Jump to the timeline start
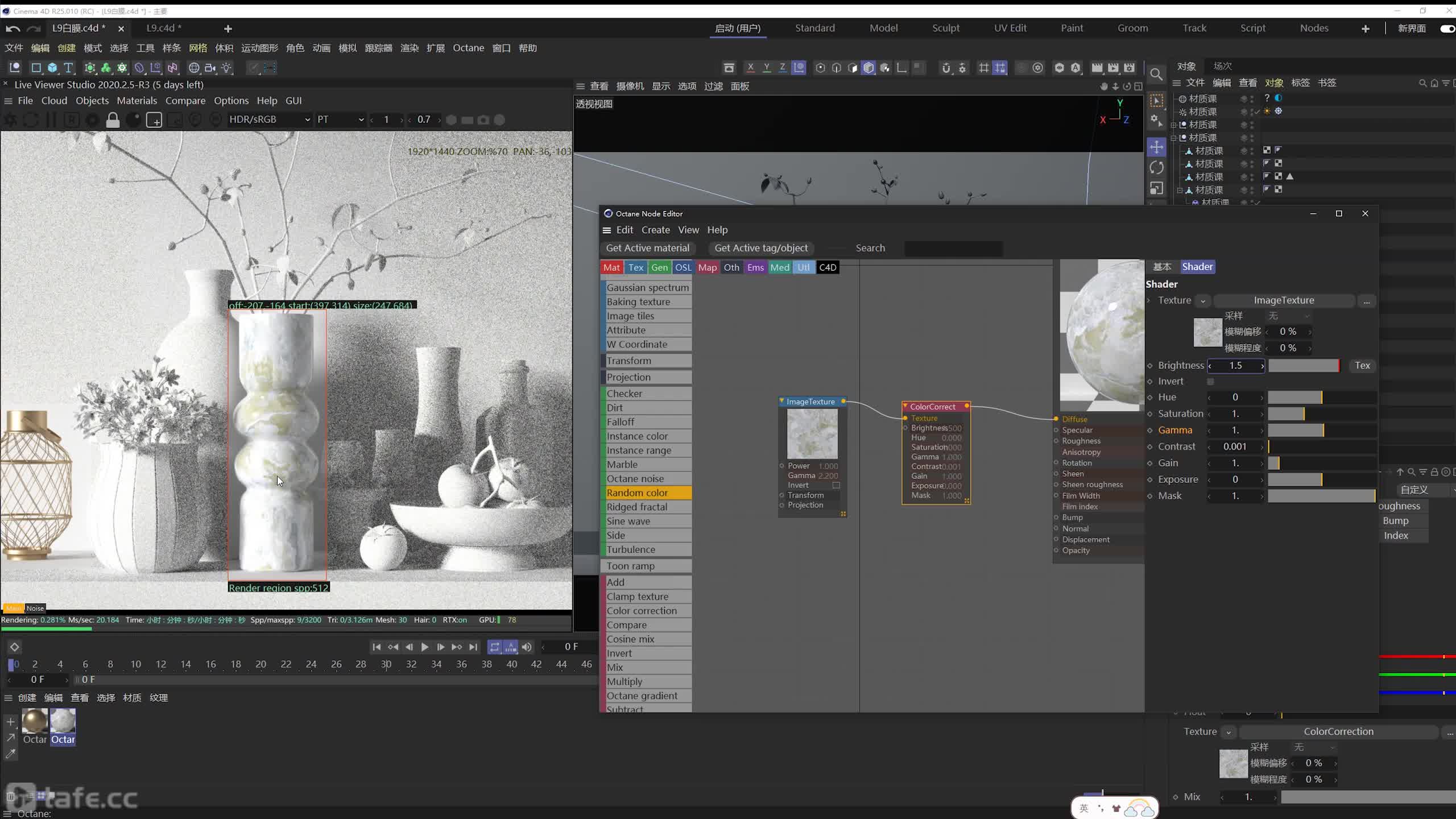 point(377,647)
